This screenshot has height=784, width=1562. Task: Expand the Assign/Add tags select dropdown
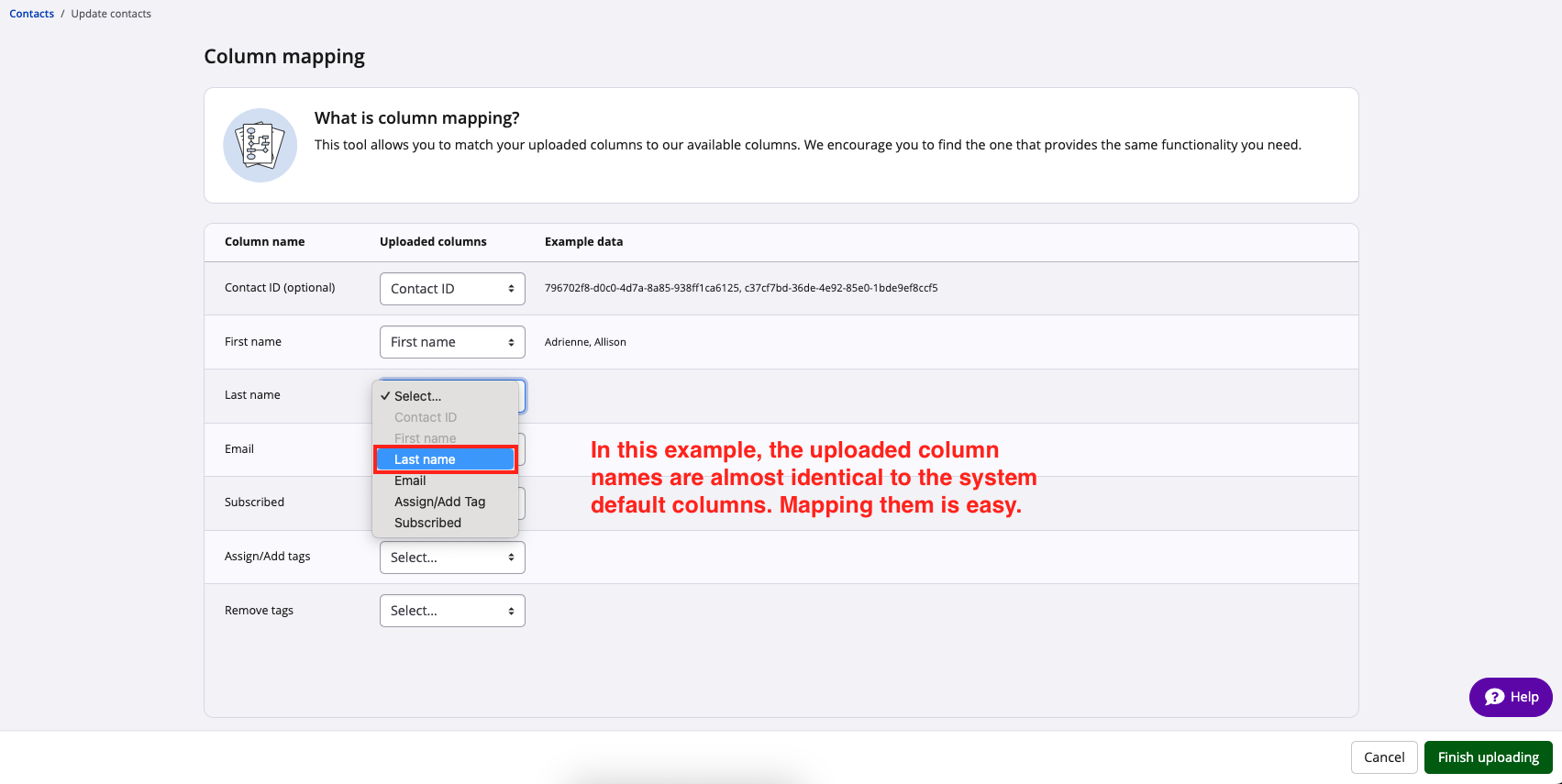tap(452, 558)
